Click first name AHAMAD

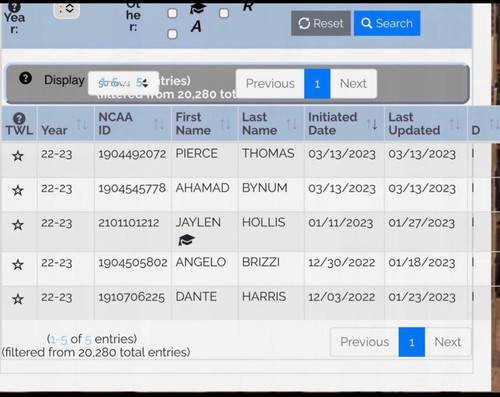tap(202, 188)
